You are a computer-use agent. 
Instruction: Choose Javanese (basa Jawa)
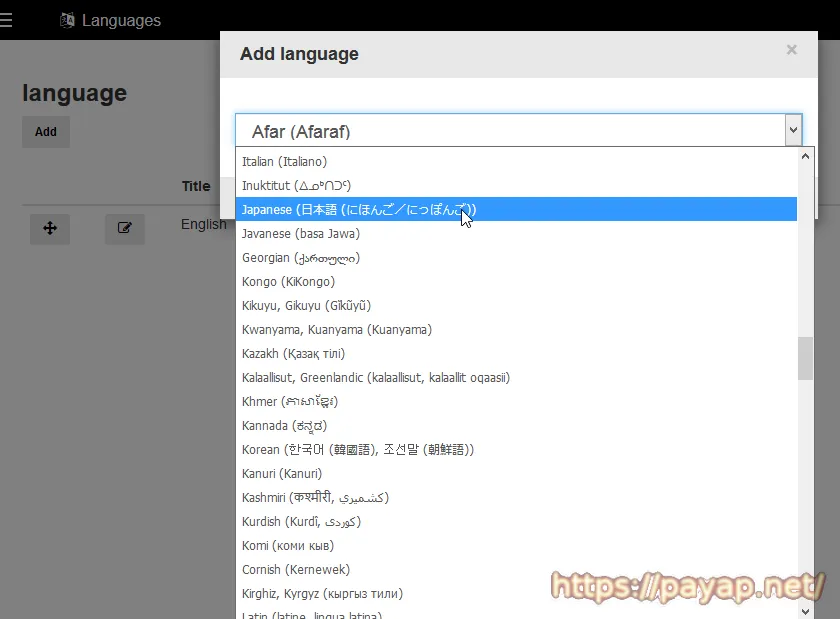coord(300,234)
